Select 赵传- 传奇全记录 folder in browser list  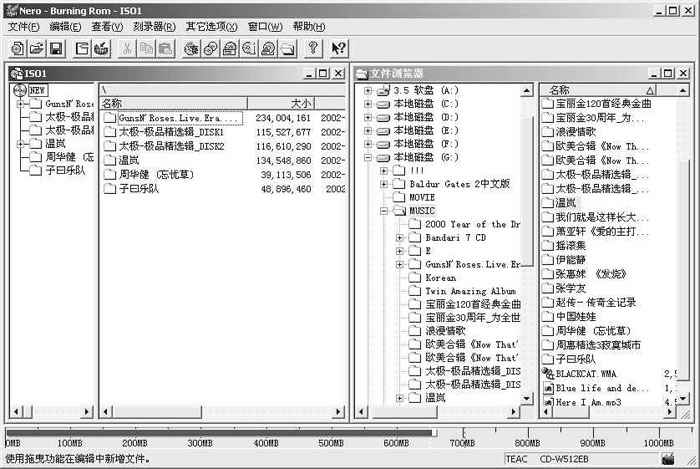coord(589,303)
